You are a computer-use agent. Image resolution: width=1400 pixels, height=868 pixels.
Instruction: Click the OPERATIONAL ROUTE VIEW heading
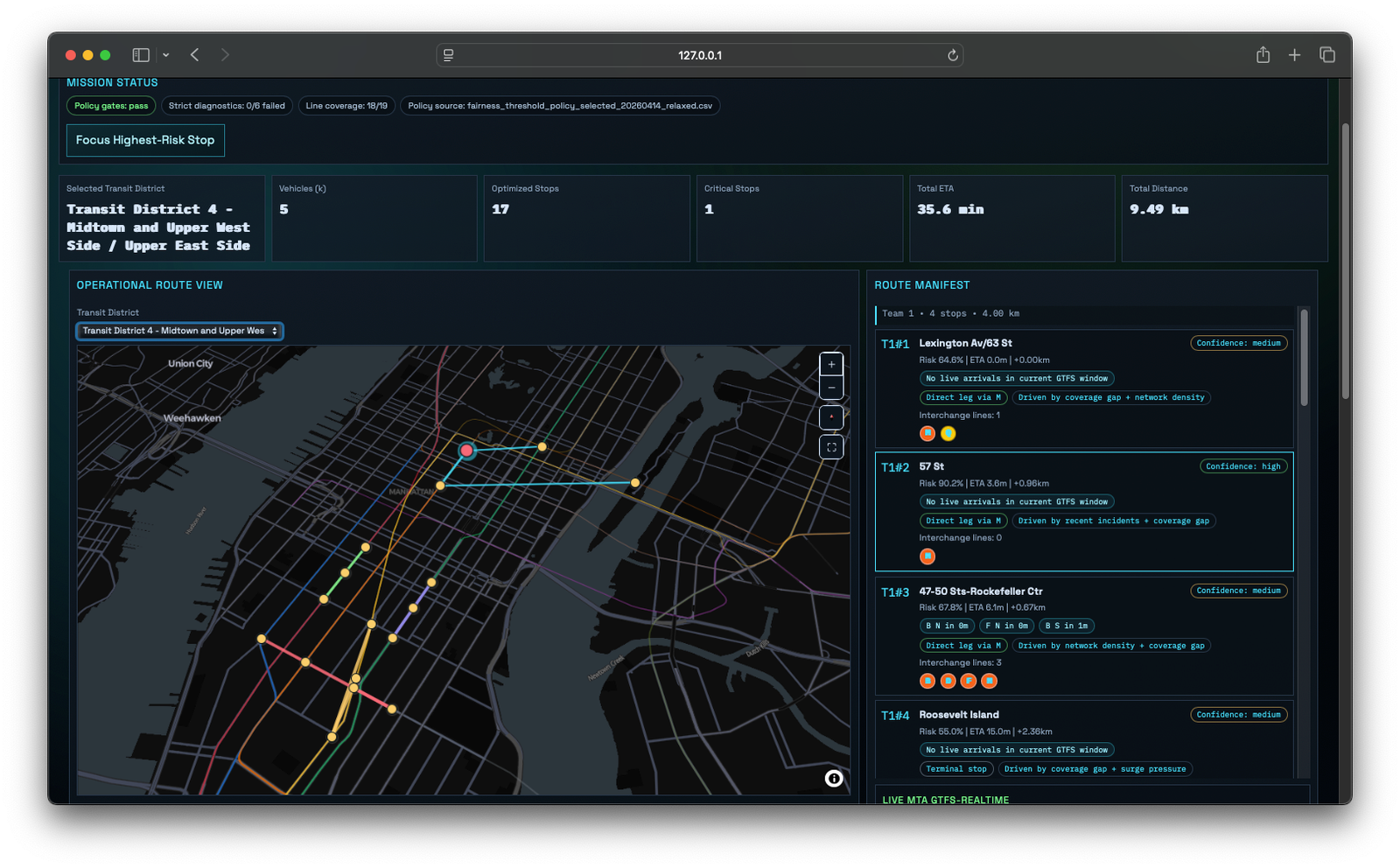[150, 285]
